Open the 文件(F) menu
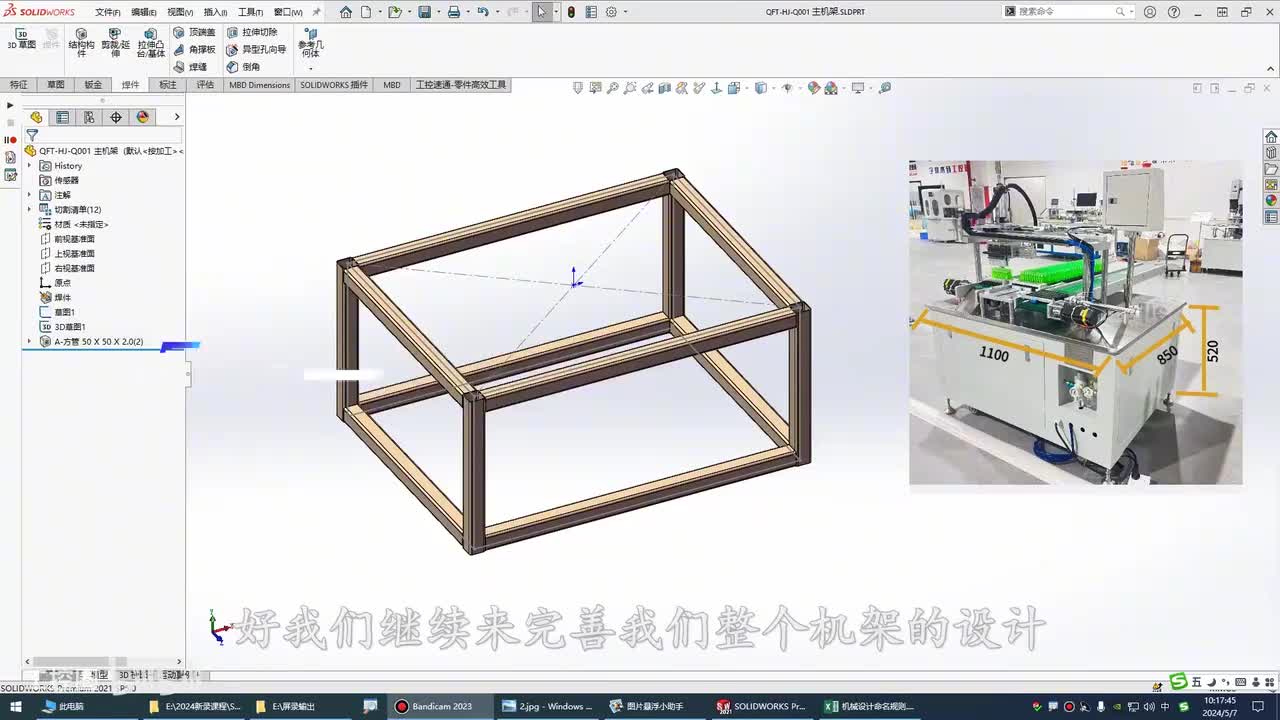Screen dimensions: 1280x720 click(x=108, y=12)
